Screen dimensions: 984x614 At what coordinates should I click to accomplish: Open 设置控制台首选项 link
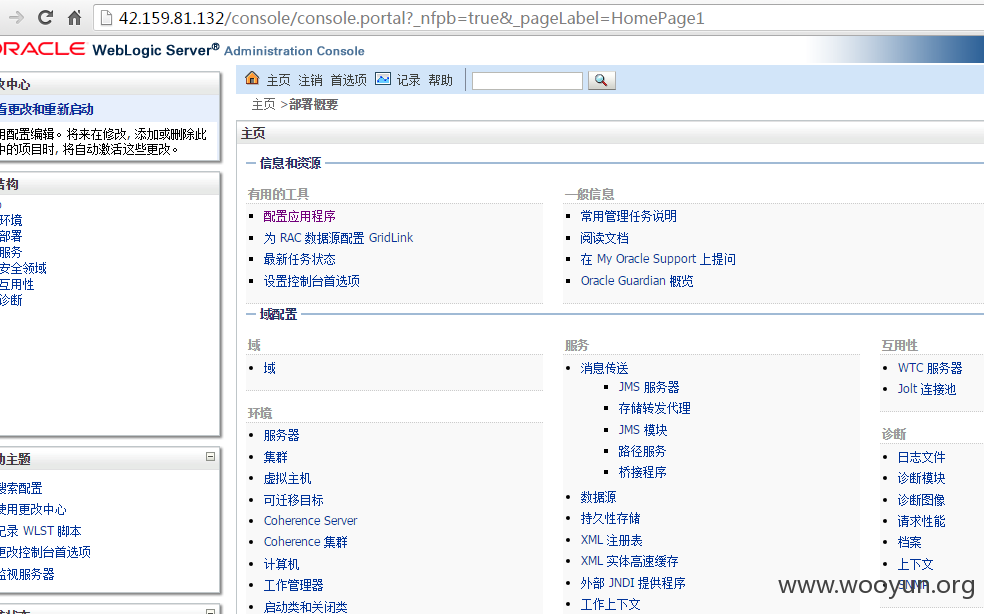pos(311,281)
